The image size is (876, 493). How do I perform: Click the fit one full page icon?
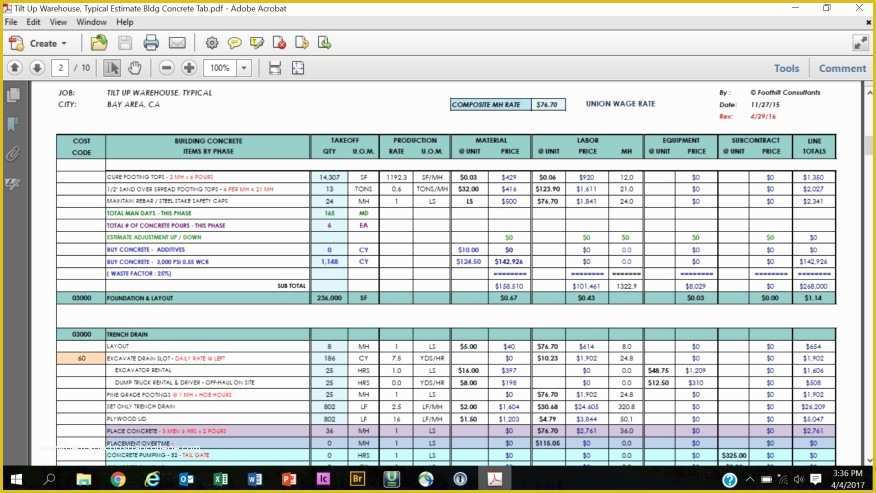[298, 68]
